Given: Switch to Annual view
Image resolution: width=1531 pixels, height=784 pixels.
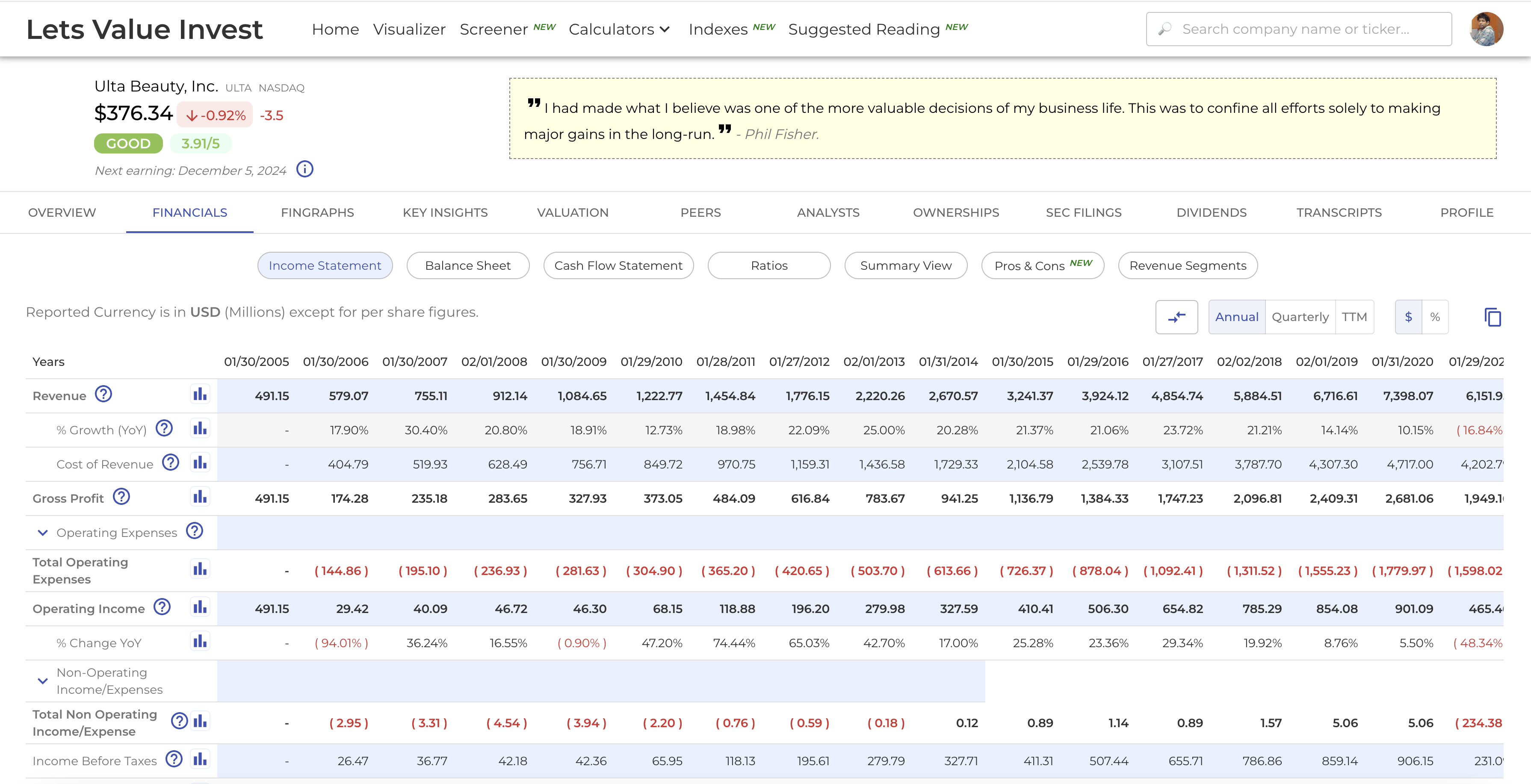Looking at the screenshot, I should [1237, 317].
